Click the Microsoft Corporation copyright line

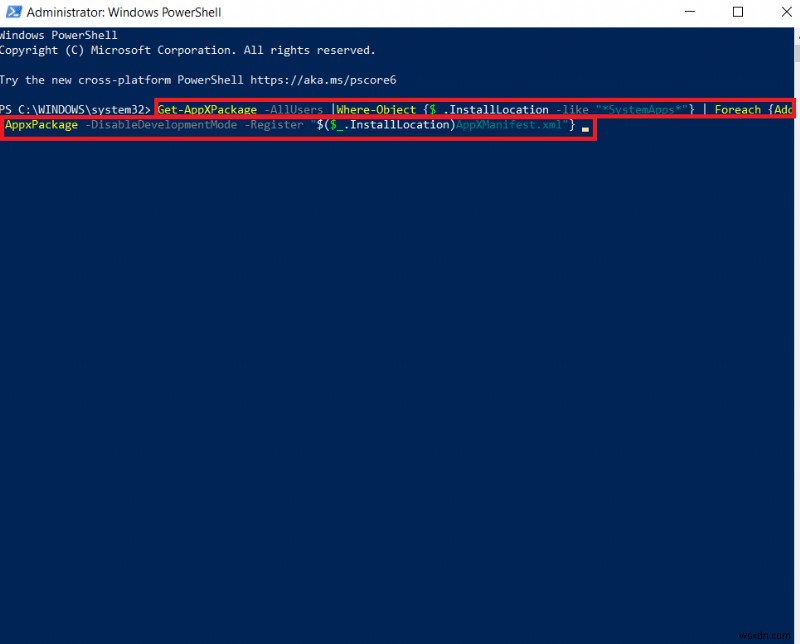point(188,49)
